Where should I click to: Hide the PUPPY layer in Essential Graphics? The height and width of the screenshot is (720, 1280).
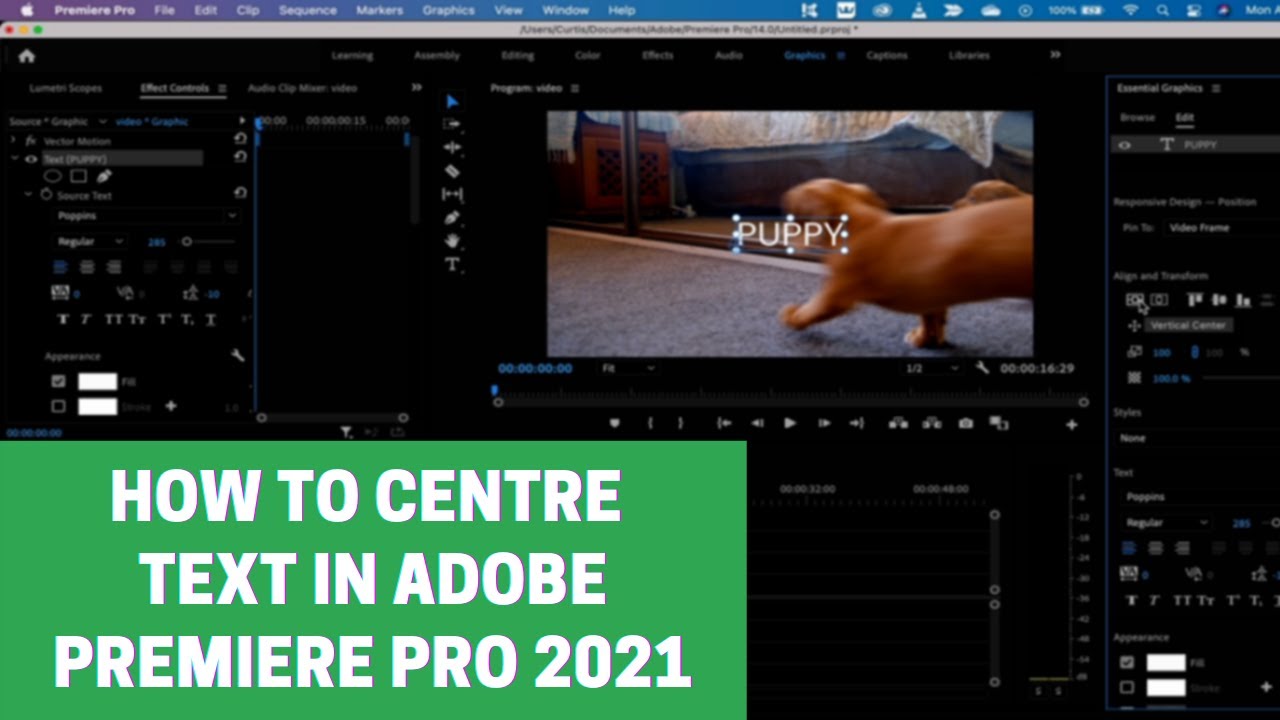[x=1125, y=145]
